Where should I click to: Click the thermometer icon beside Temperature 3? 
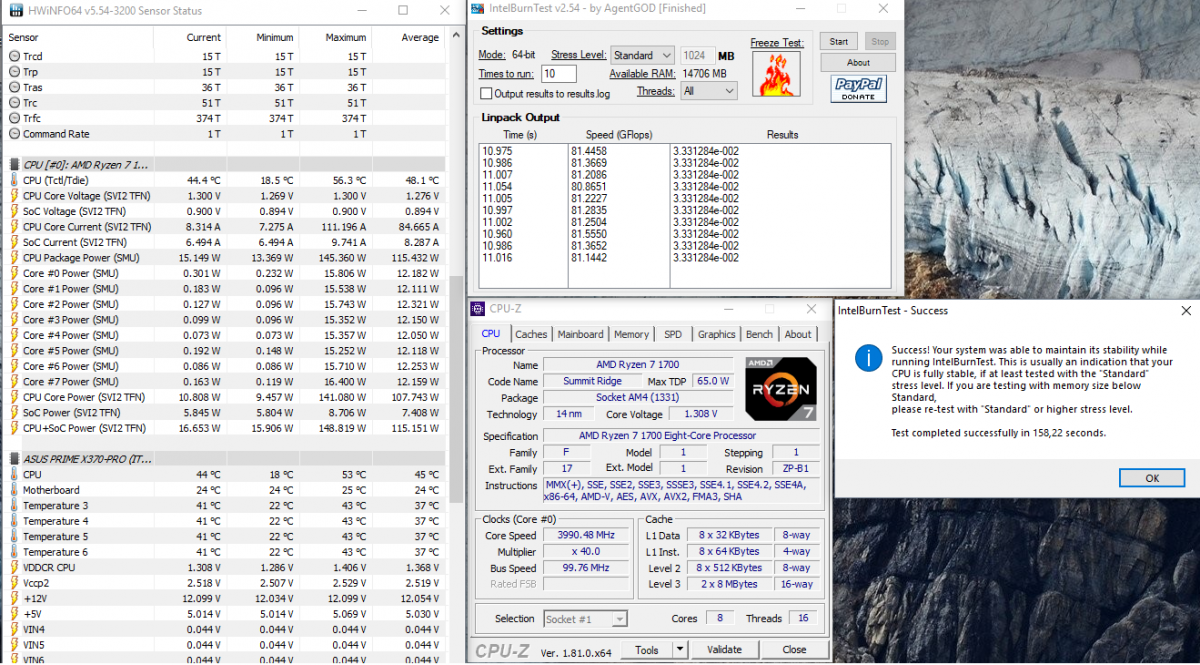[x=14, y=505]
